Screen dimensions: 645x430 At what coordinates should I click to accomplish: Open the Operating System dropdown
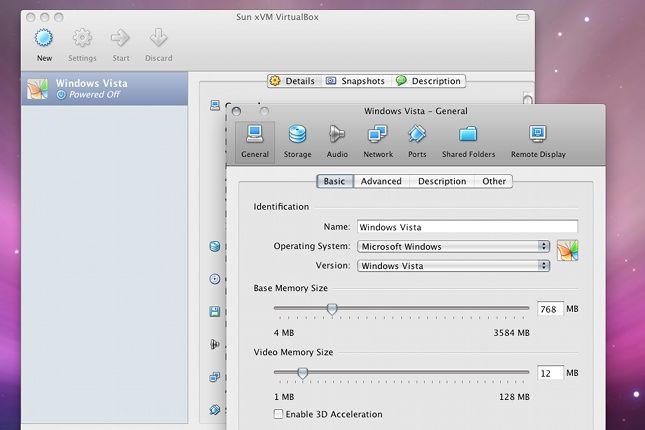coord(453,246)
